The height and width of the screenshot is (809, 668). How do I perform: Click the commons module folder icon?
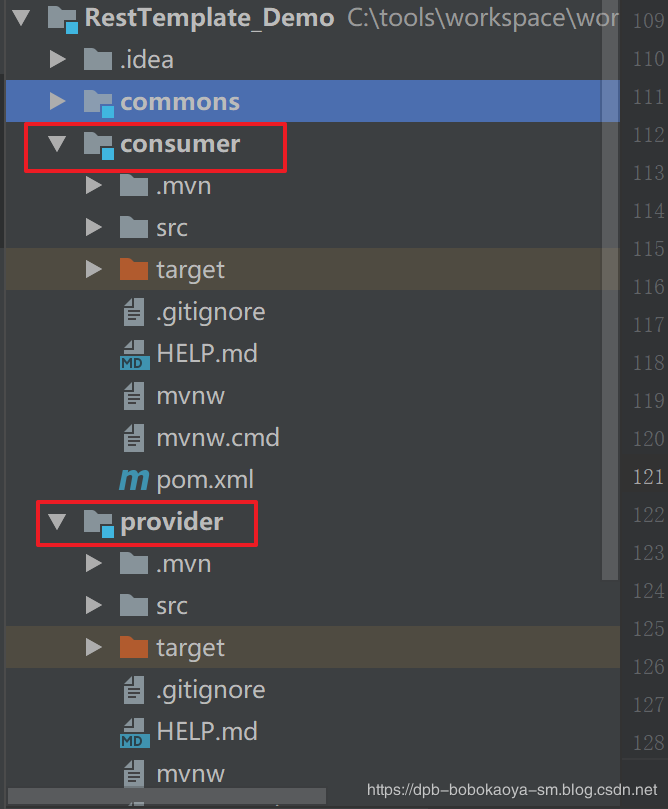(98, 102)
